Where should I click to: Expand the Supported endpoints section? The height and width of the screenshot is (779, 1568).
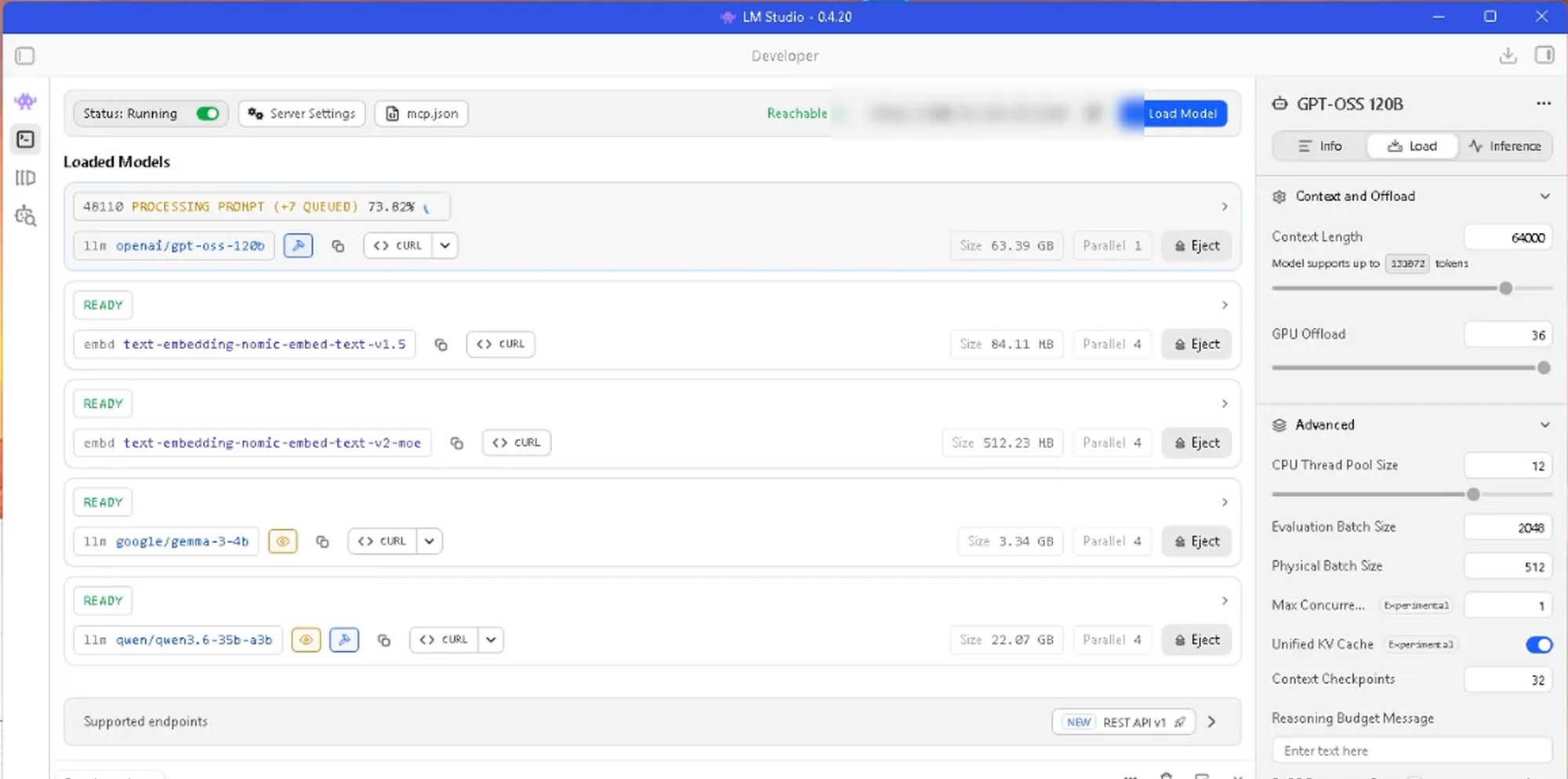[x=1212, y=722]
